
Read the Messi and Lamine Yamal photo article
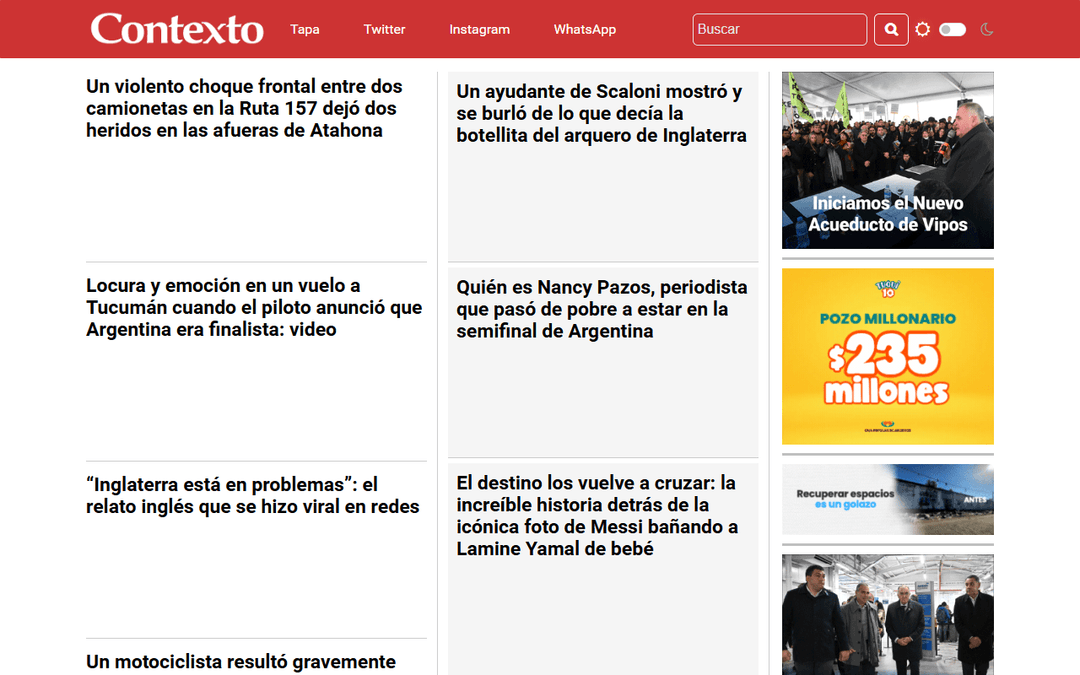coord(597,515)
